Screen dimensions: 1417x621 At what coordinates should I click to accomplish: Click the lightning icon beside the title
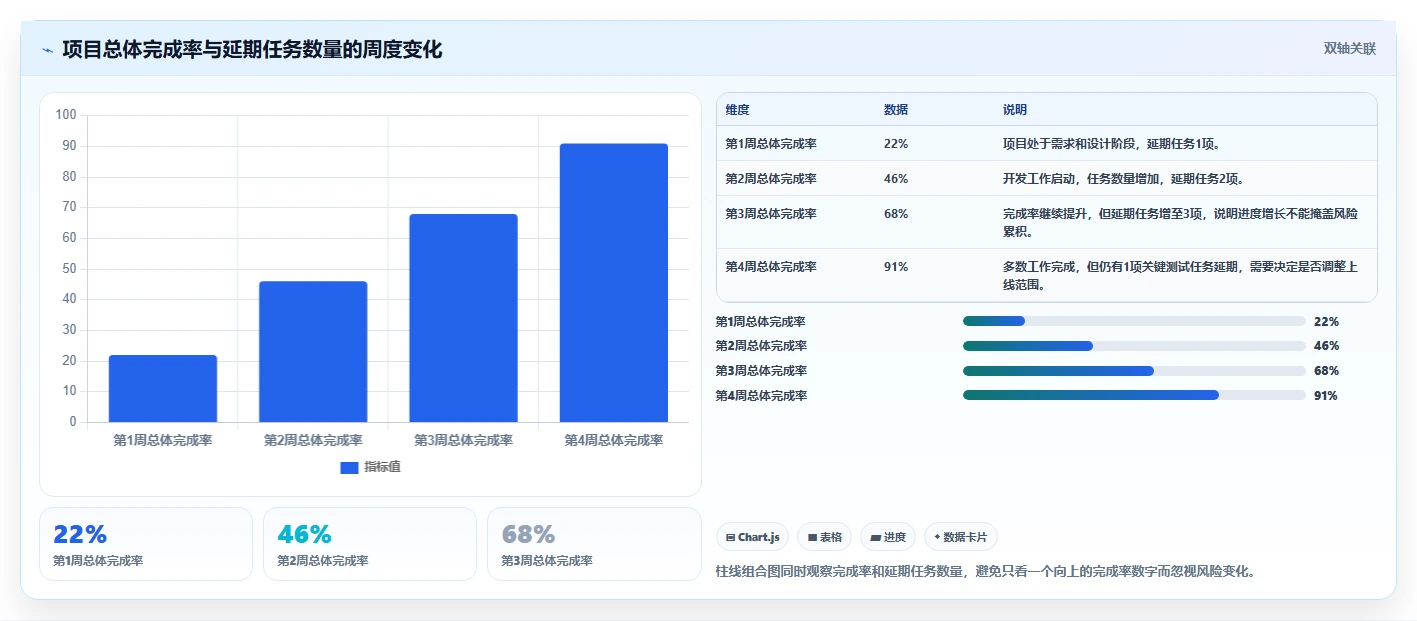click(x=47, y=50)
